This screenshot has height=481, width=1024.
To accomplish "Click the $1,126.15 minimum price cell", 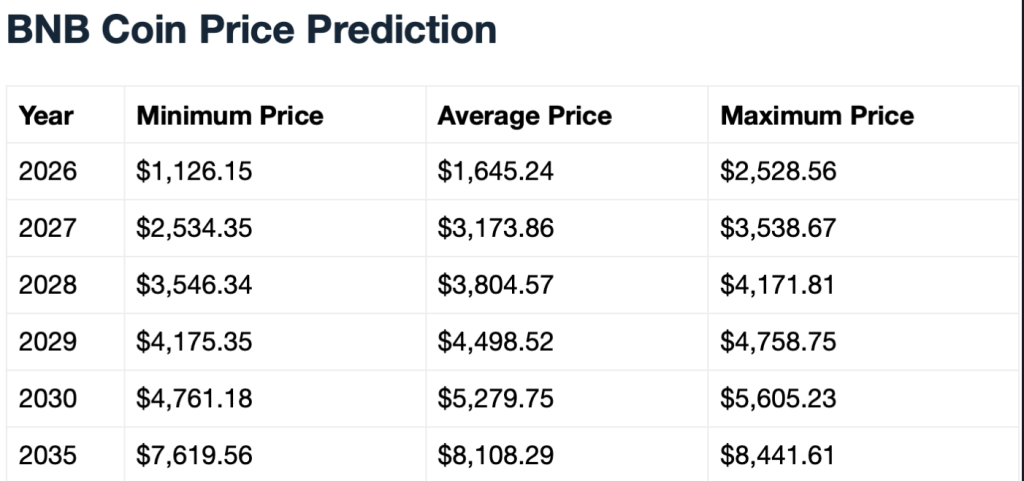I will [x=195, y=172].
